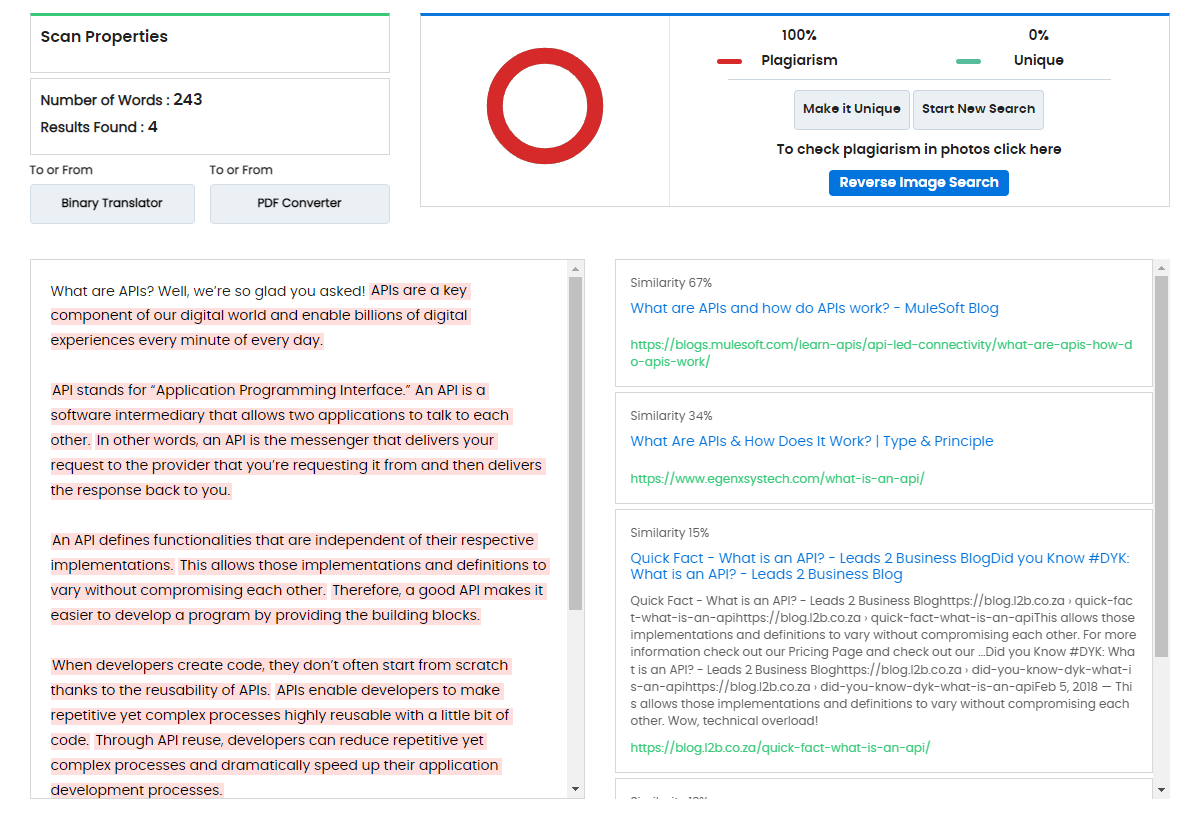The width and height of the screenshot is (1199, 821).
Task: Click 'Results Found : 4' text
Action: tap(99, 127)
